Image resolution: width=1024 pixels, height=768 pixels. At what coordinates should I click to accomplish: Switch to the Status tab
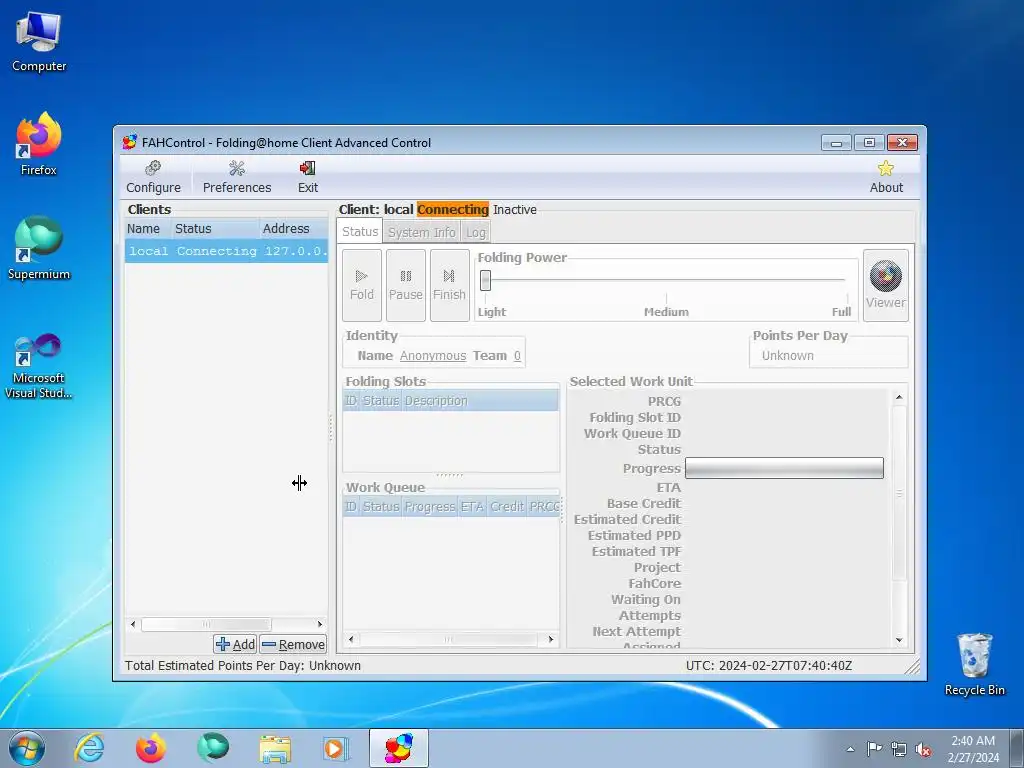[x=360, y=232]
